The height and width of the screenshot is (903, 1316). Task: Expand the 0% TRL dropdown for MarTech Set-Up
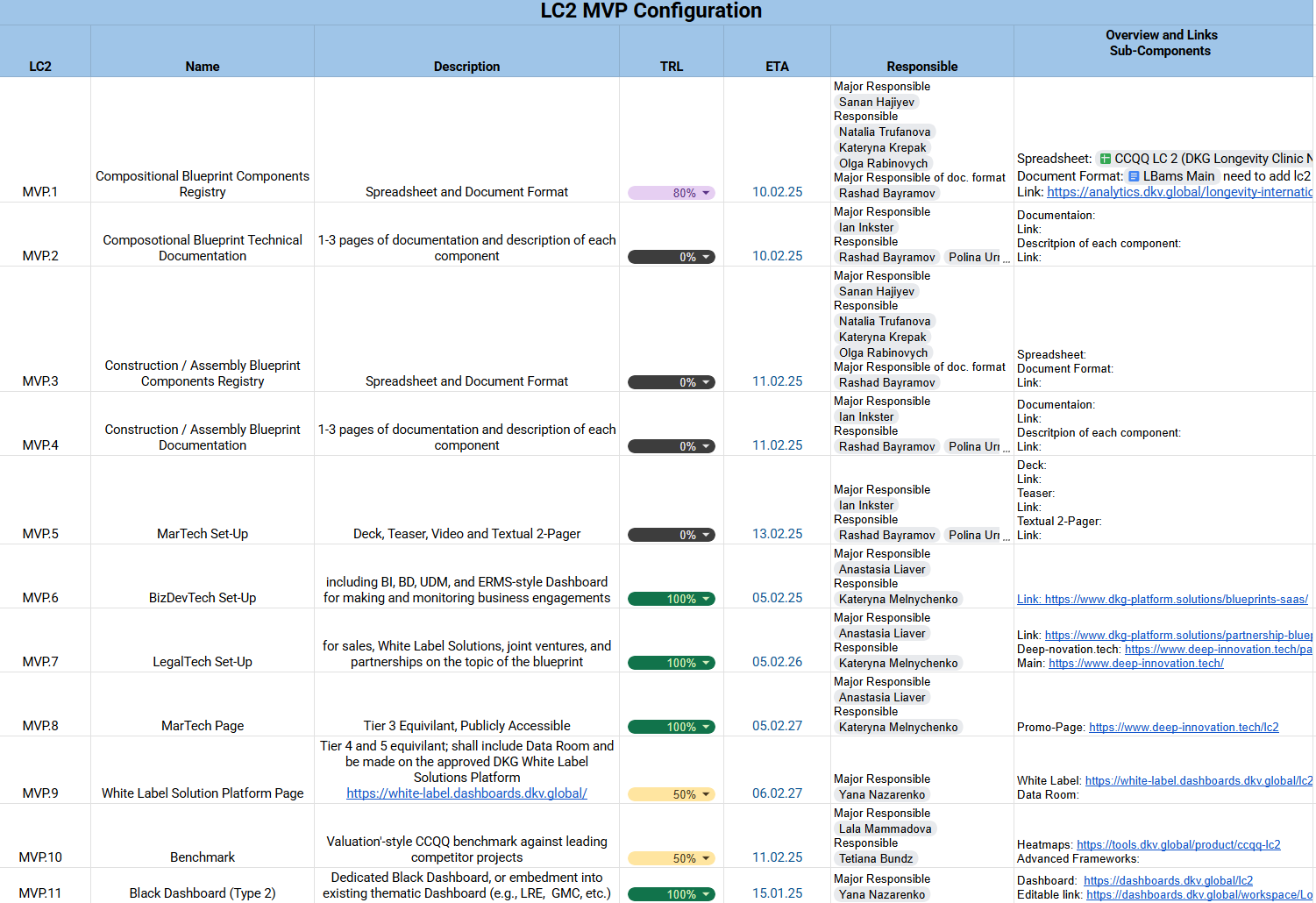(x=706, y=535)
